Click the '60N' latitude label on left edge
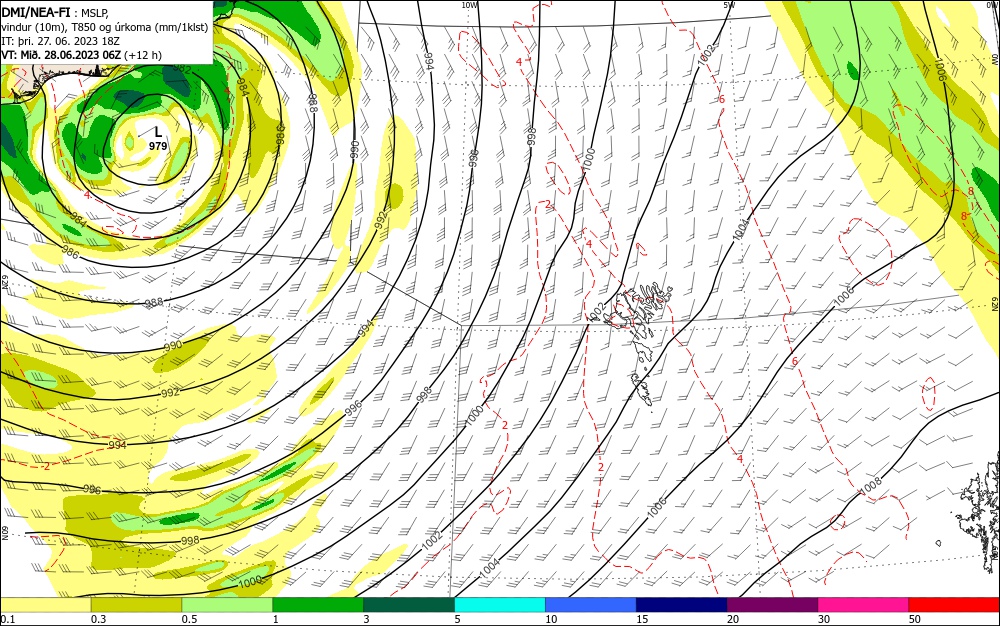The image size is (1000, 626). pyautogui.click(x=4, y=533)
